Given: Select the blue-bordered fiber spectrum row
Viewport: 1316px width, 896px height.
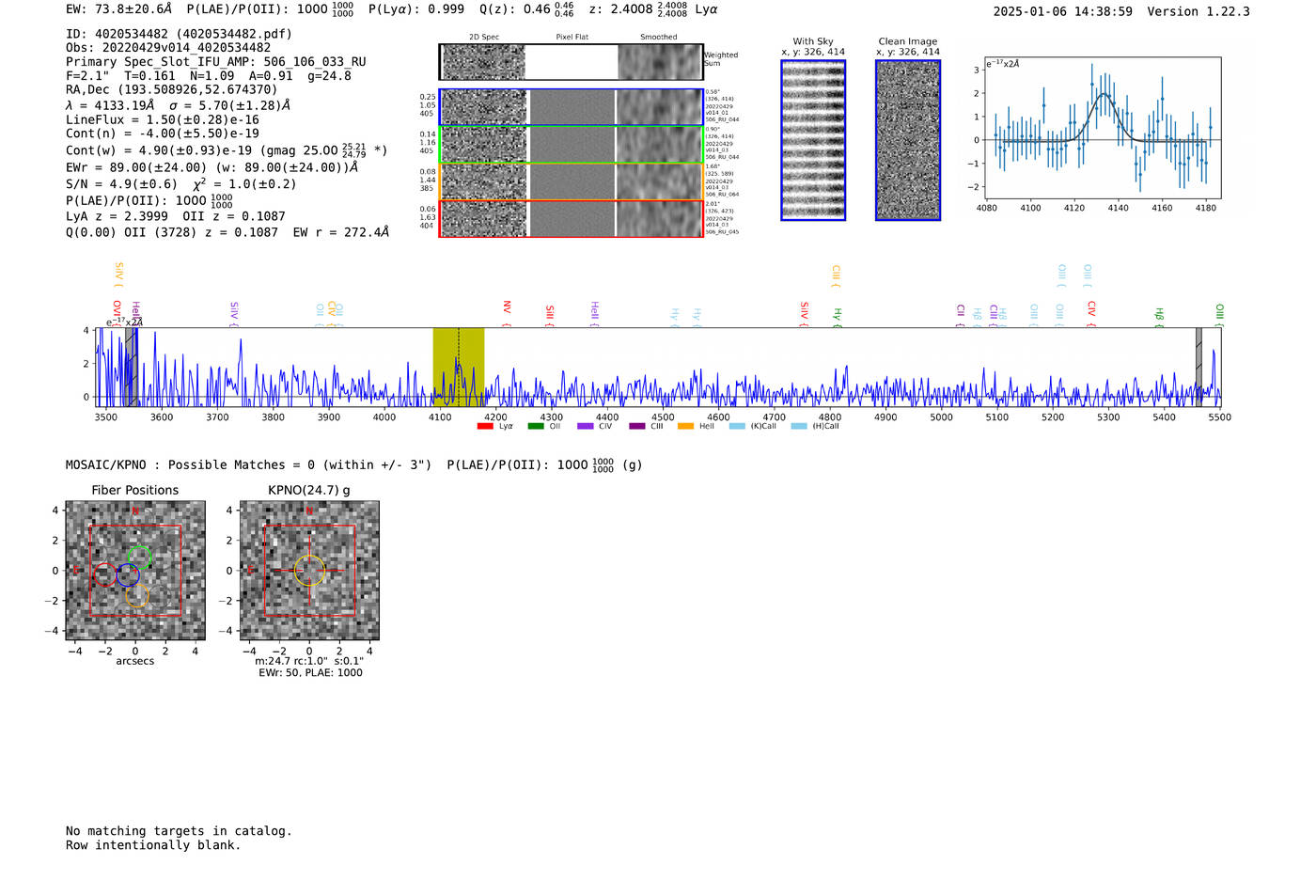Looking at the screenshot, I should pyautogui.click(x=572, y=107).
